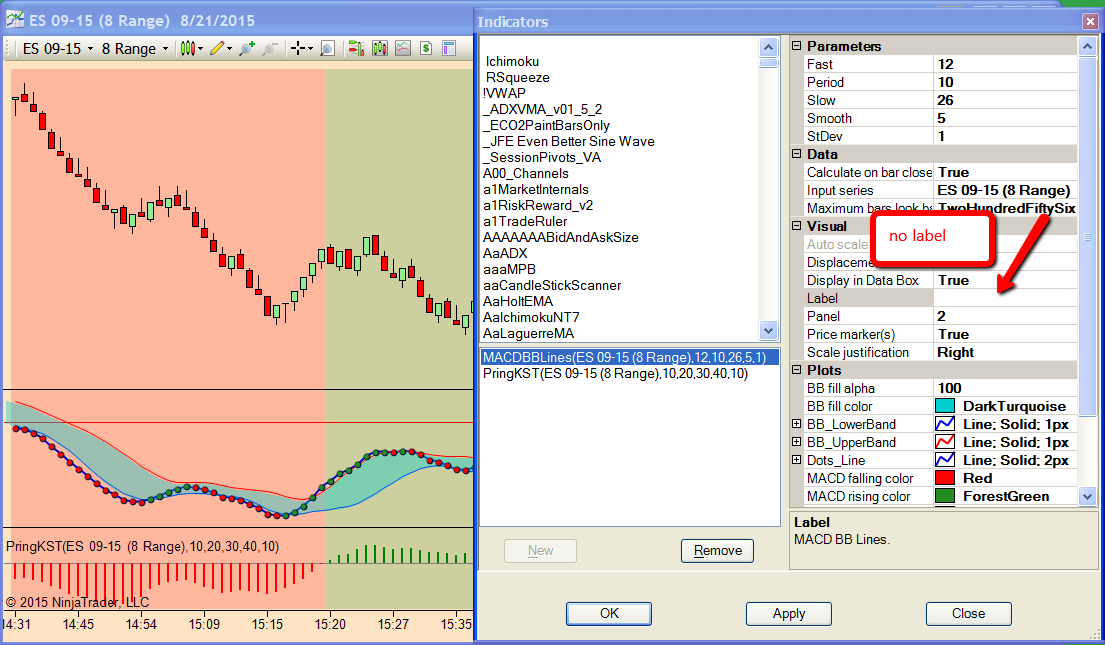Click the zoom in magnifier icon
The width and height of the screenshot is (1105, 645).
pyautogui.click(x=247, y=49)
